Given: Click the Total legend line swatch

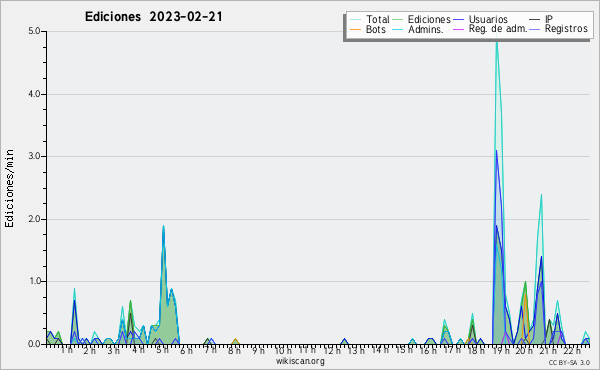Looking at the screenshot, I should 355,20.
